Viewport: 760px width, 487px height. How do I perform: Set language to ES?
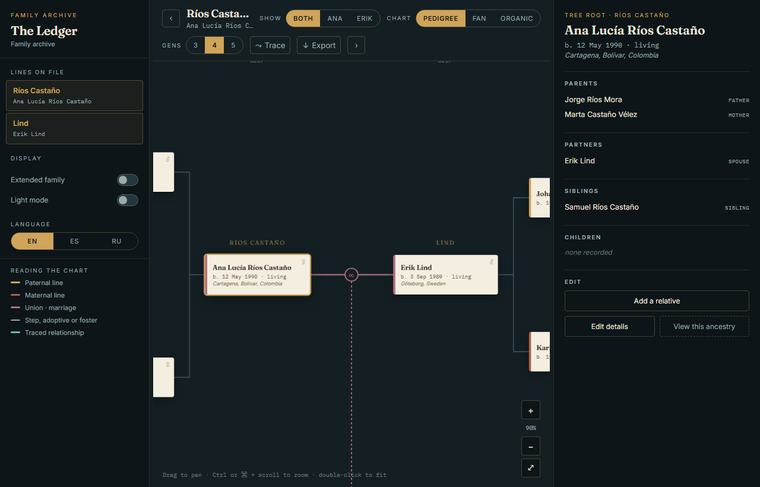74,241
